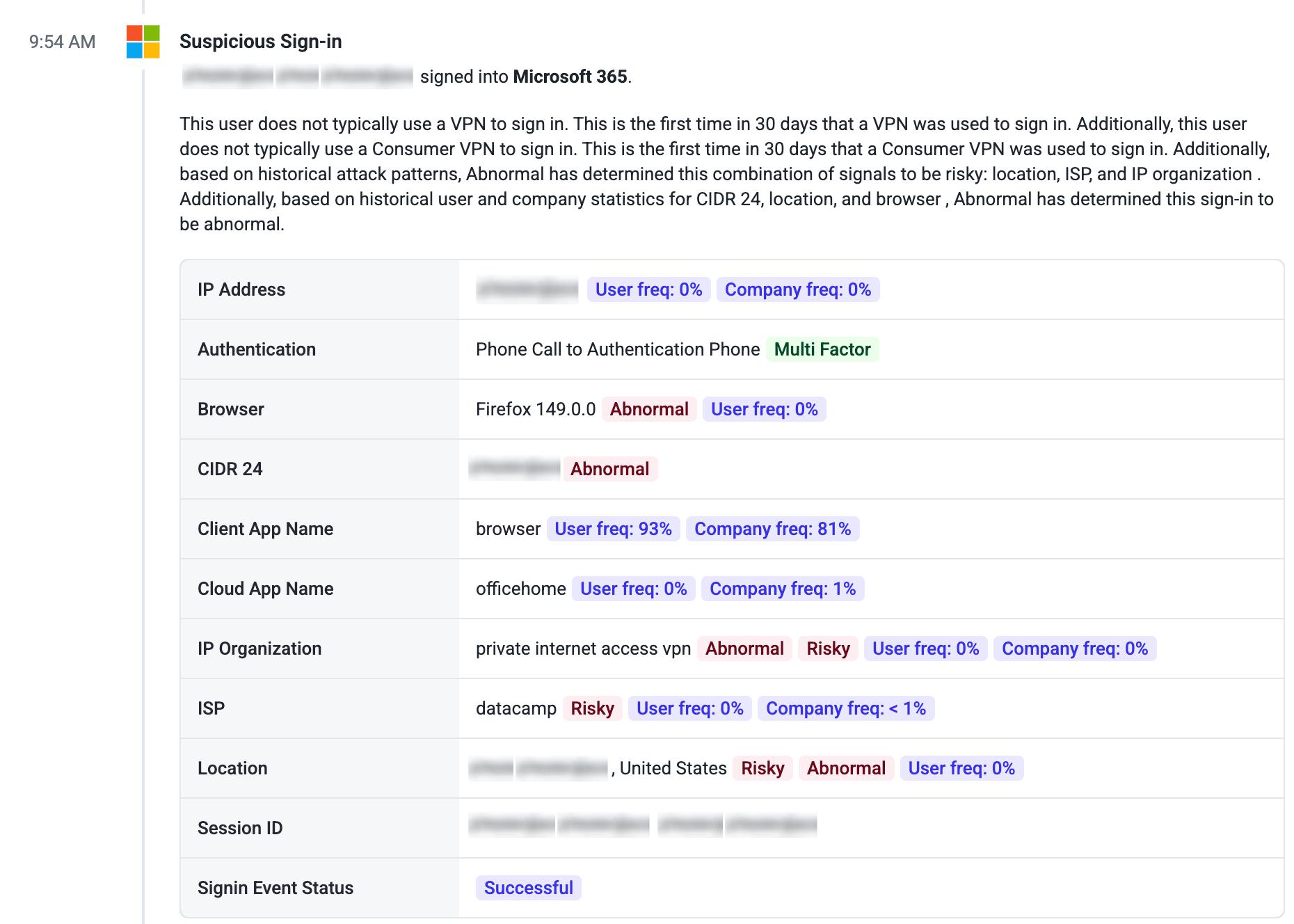Click the blurred Session ID value
The image size is (1294, 924).
point(643,825)
